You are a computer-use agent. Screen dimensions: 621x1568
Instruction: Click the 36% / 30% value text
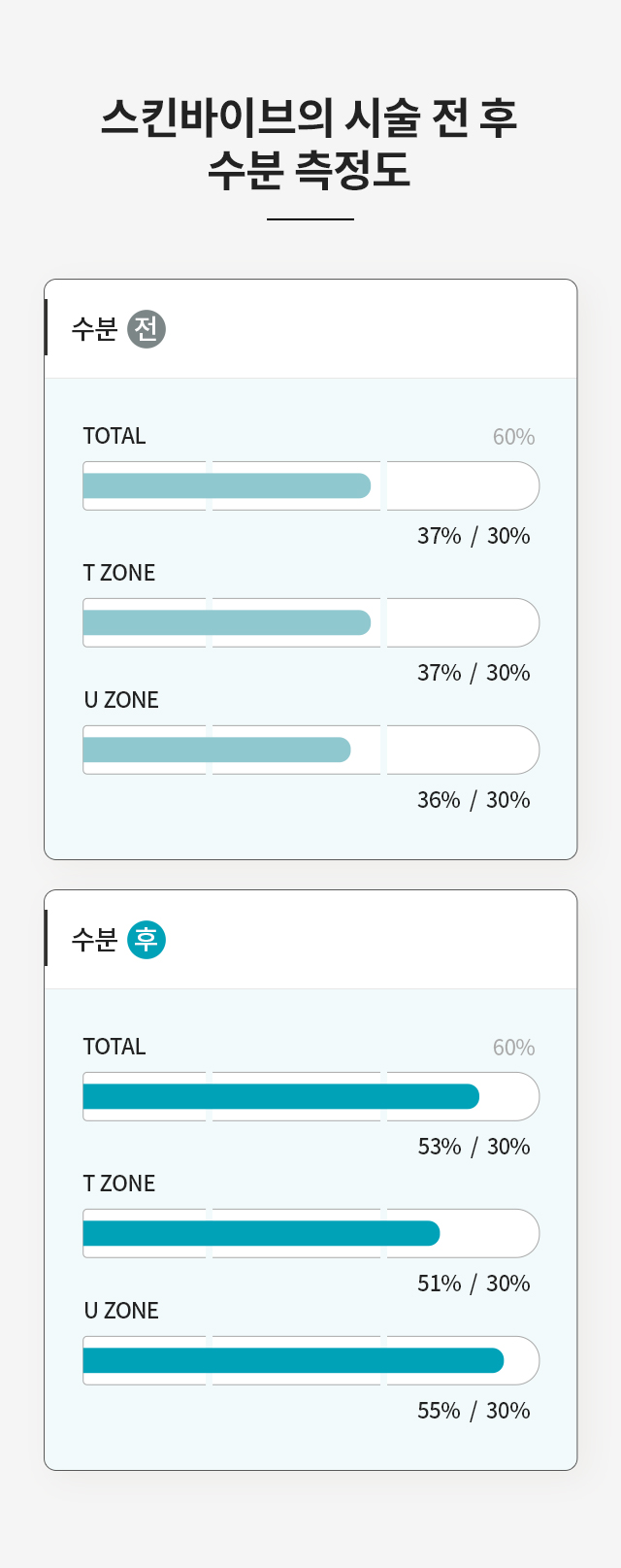point(474,800)
